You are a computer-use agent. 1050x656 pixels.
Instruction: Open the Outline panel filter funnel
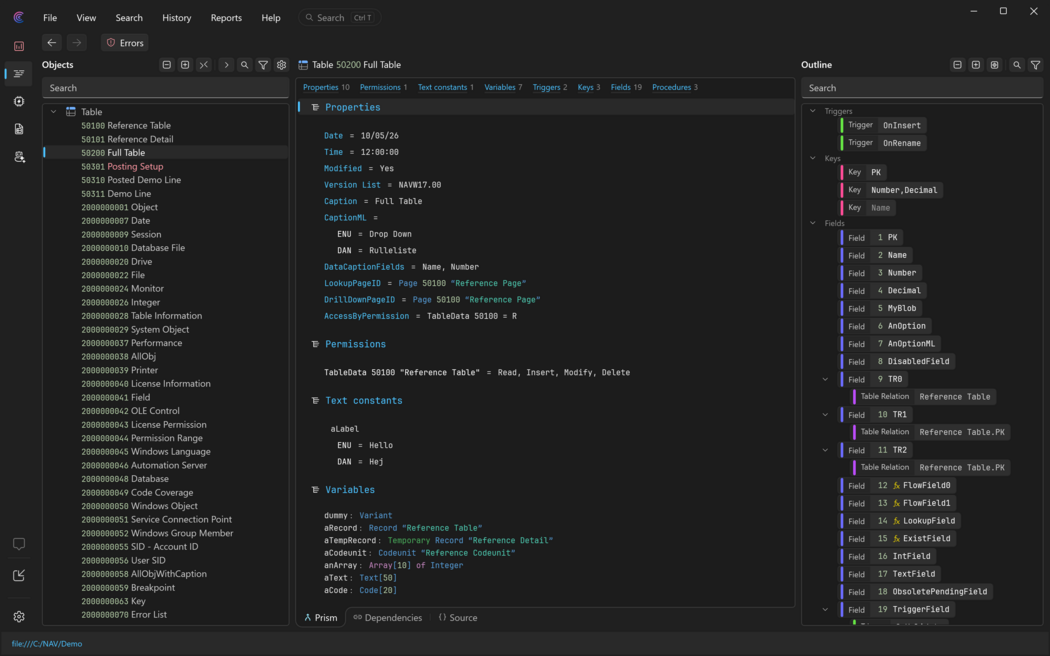point(1035,65)
